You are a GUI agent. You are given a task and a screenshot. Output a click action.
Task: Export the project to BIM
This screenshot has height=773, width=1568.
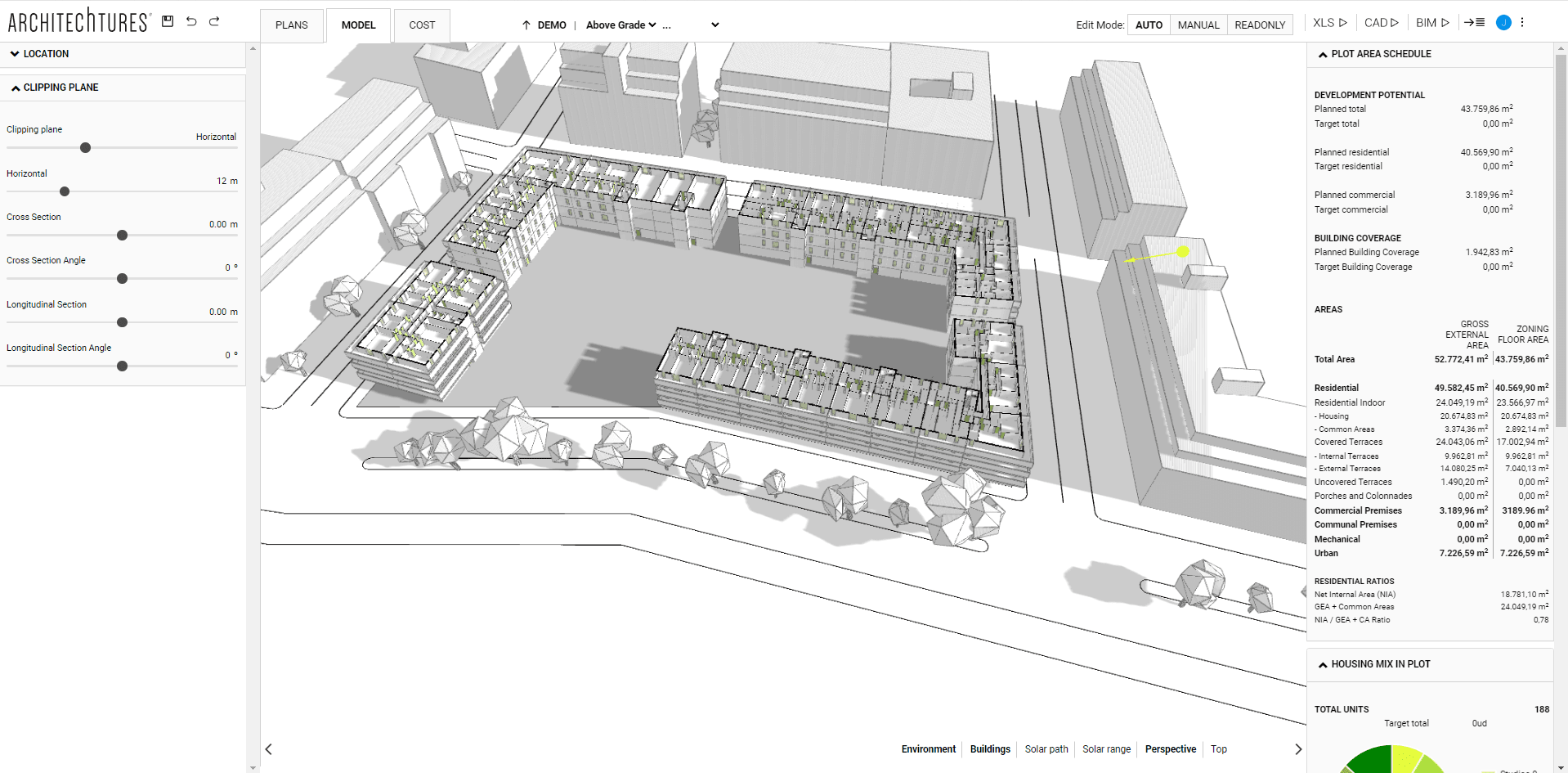pos(1431,22)
